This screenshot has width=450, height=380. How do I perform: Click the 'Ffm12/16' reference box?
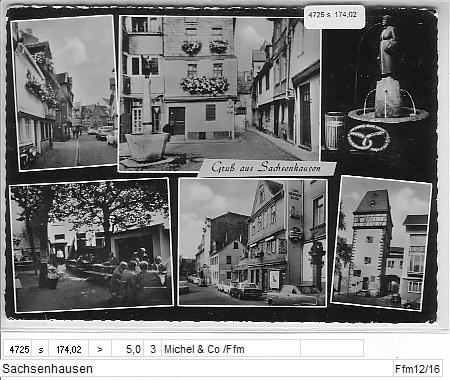418,369
